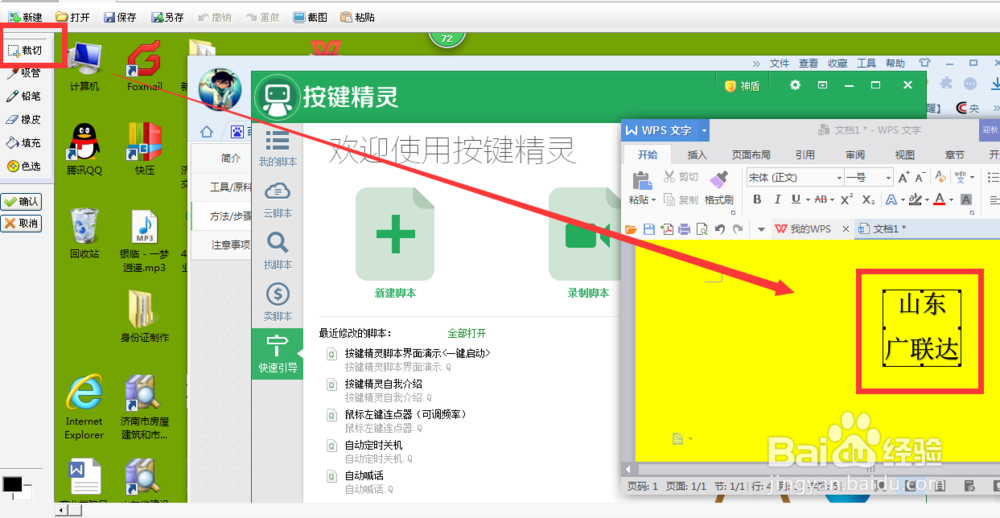Select the 吸管 eyedropper tool
Image resolution: width=1000 pixels, height=518 pixels.
point(23,73)
